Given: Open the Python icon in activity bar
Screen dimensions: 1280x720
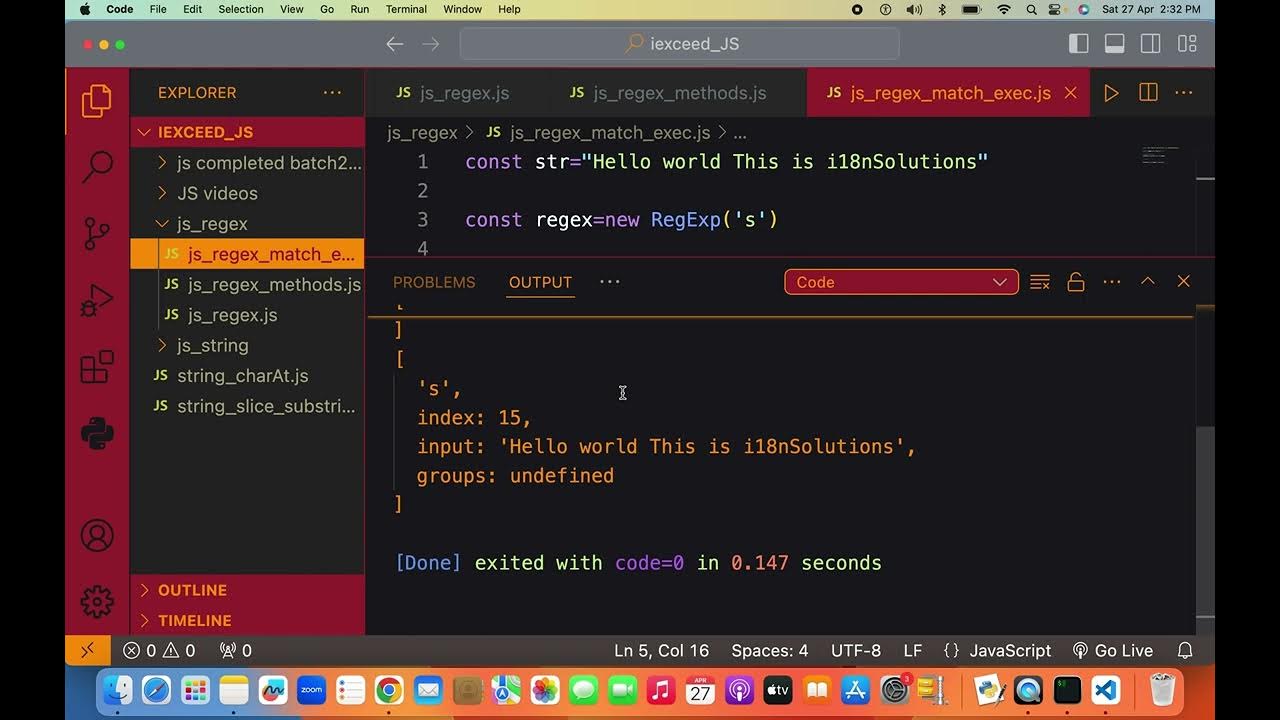Looking at the screenshot, I should pyautogui.click(x=97, y=433).
